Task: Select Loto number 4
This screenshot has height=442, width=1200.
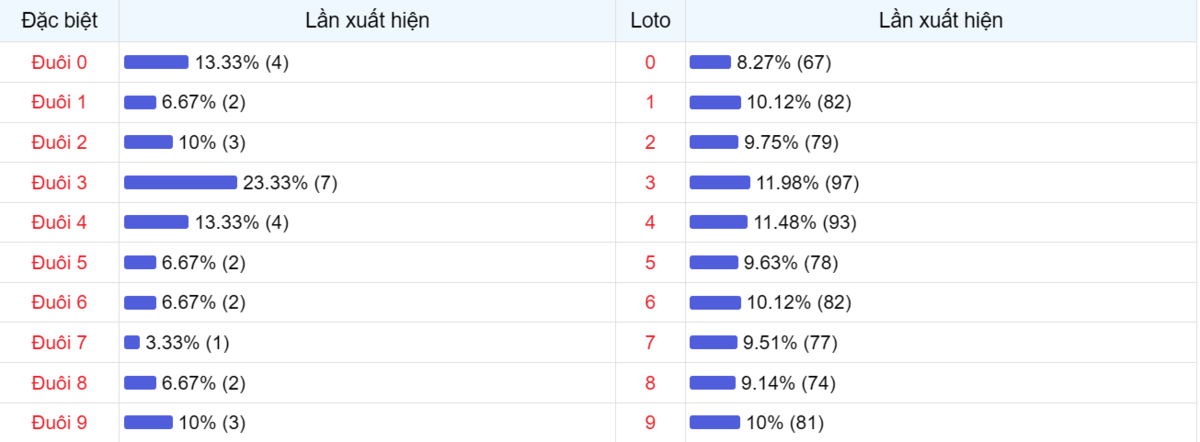Action: 650,222
